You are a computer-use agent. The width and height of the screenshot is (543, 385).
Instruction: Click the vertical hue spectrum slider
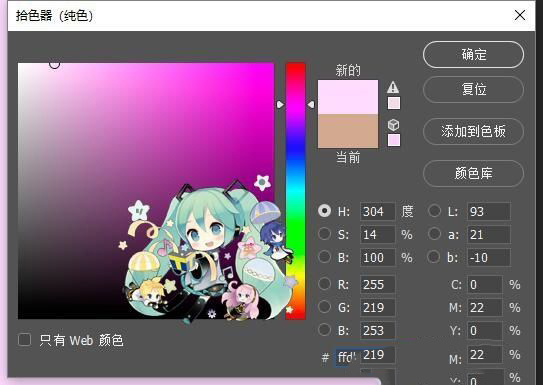[x=295, y=191]
